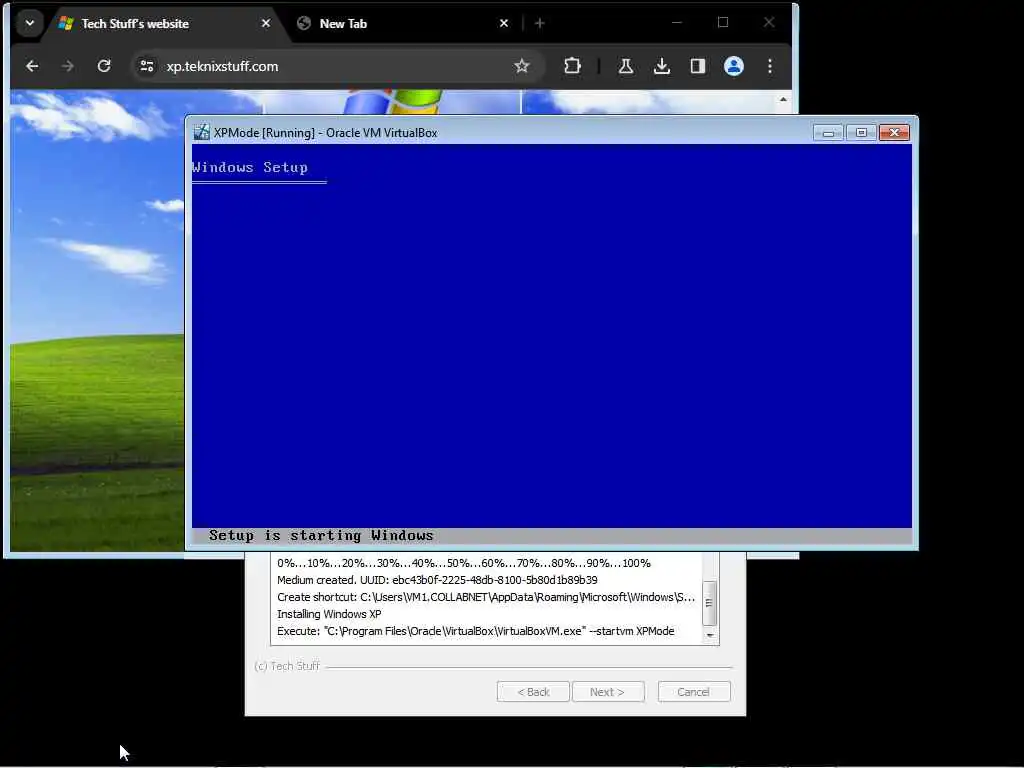Open Chrome three-dot menu
Viewport: 1024px width, 768px height.
click(x=770, y=66)
